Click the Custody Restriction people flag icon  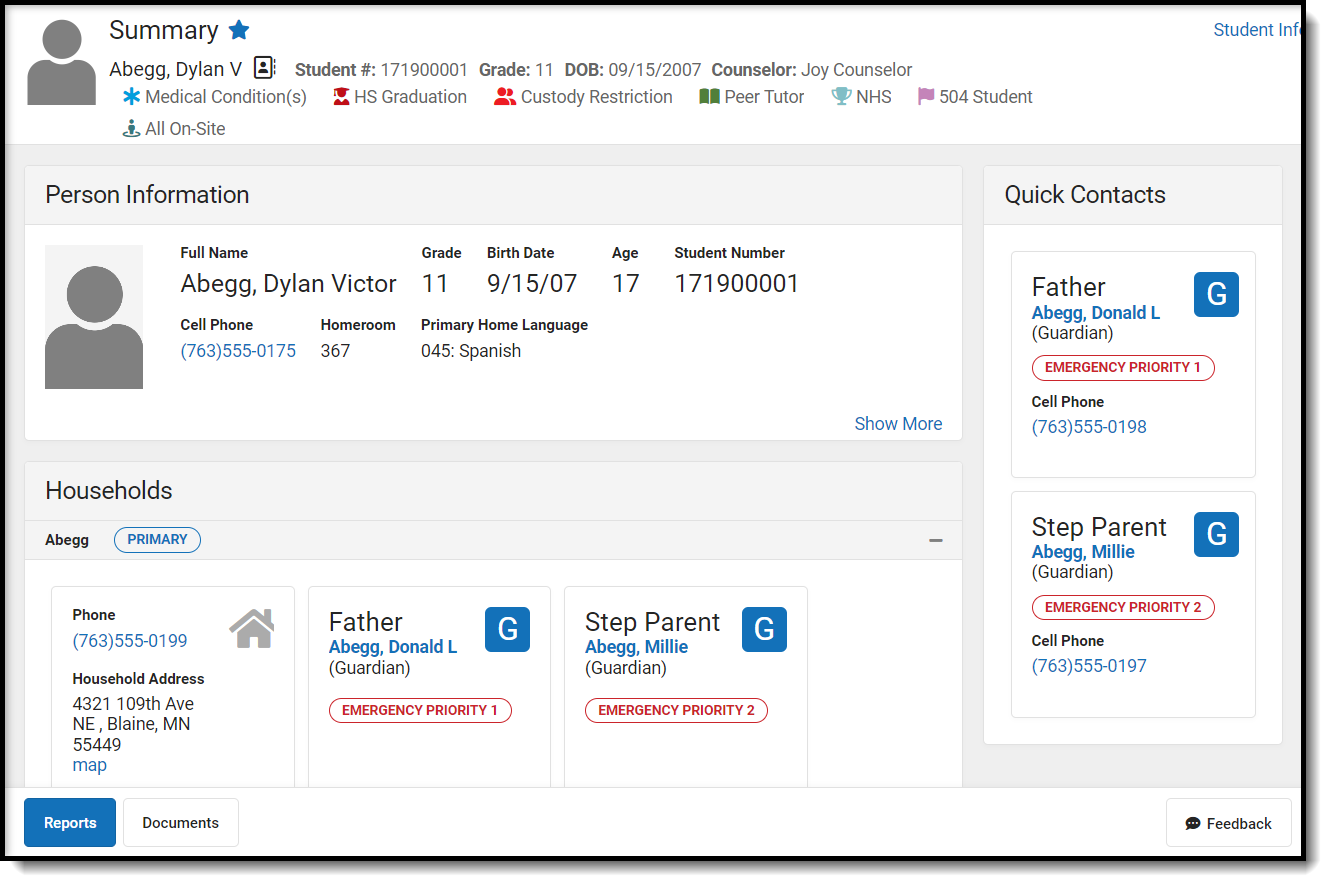(505, 97)
